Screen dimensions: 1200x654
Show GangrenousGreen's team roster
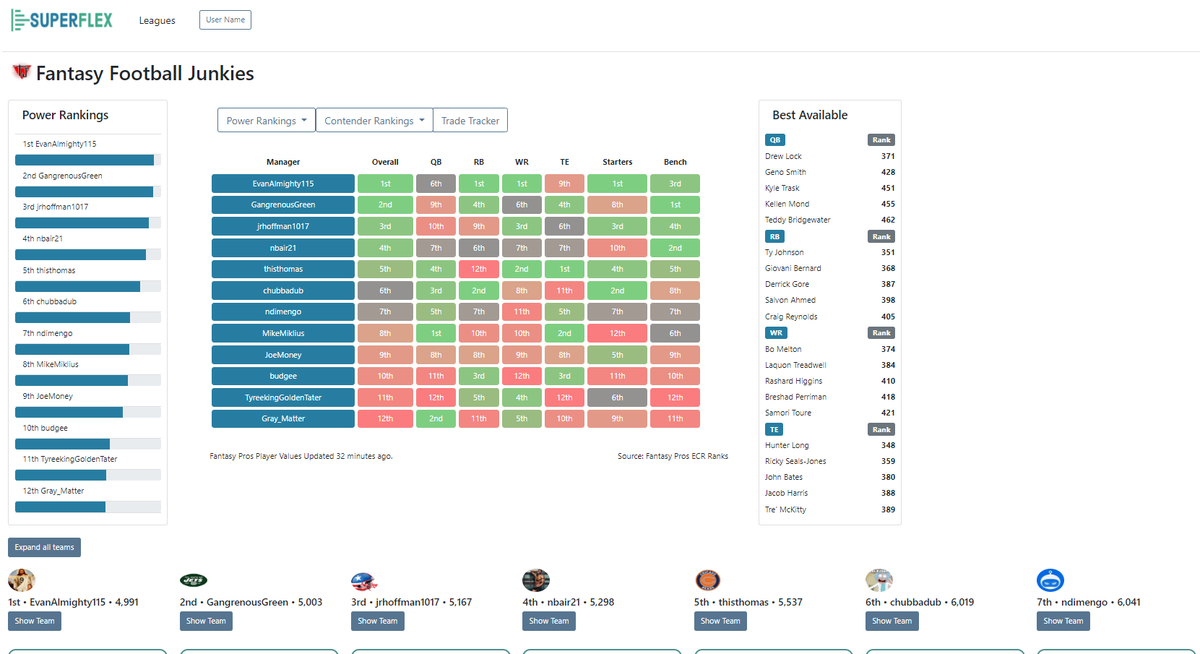(x=206, y=620)
